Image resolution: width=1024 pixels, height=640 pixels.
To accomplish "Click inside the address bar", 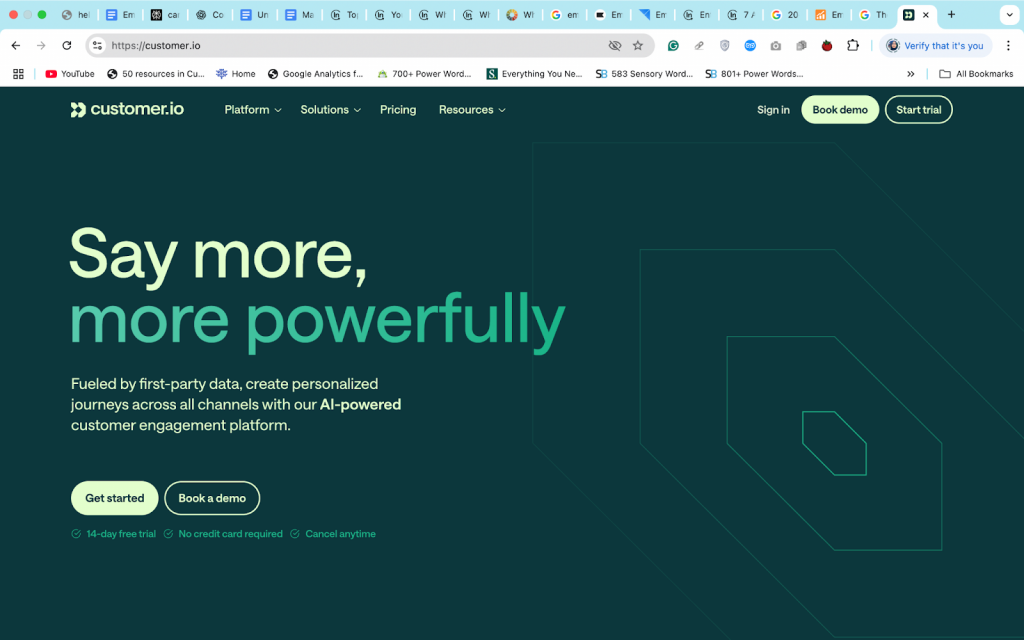I will (300, 45).
